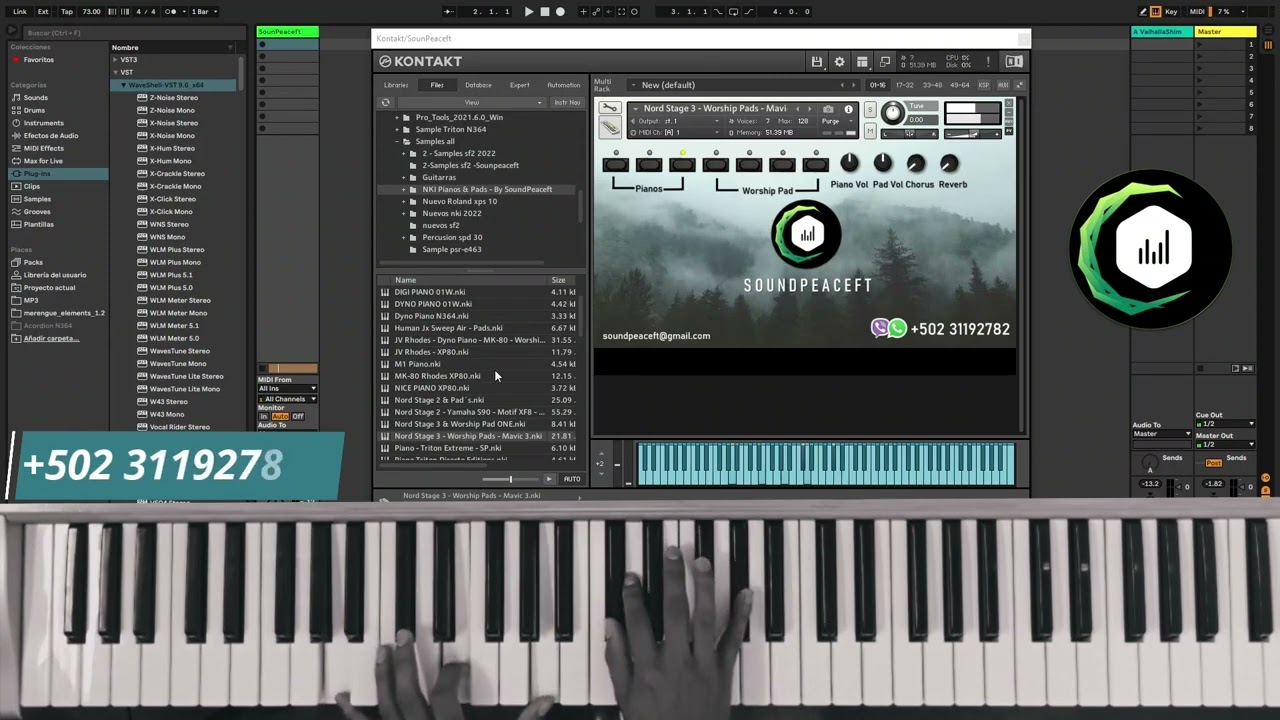Image resolution: width=1280 pixels, height=720 pixels.
Task: Open the MIDI Ch dropdown
Action: pyautogui.click(x=677, y=132)
